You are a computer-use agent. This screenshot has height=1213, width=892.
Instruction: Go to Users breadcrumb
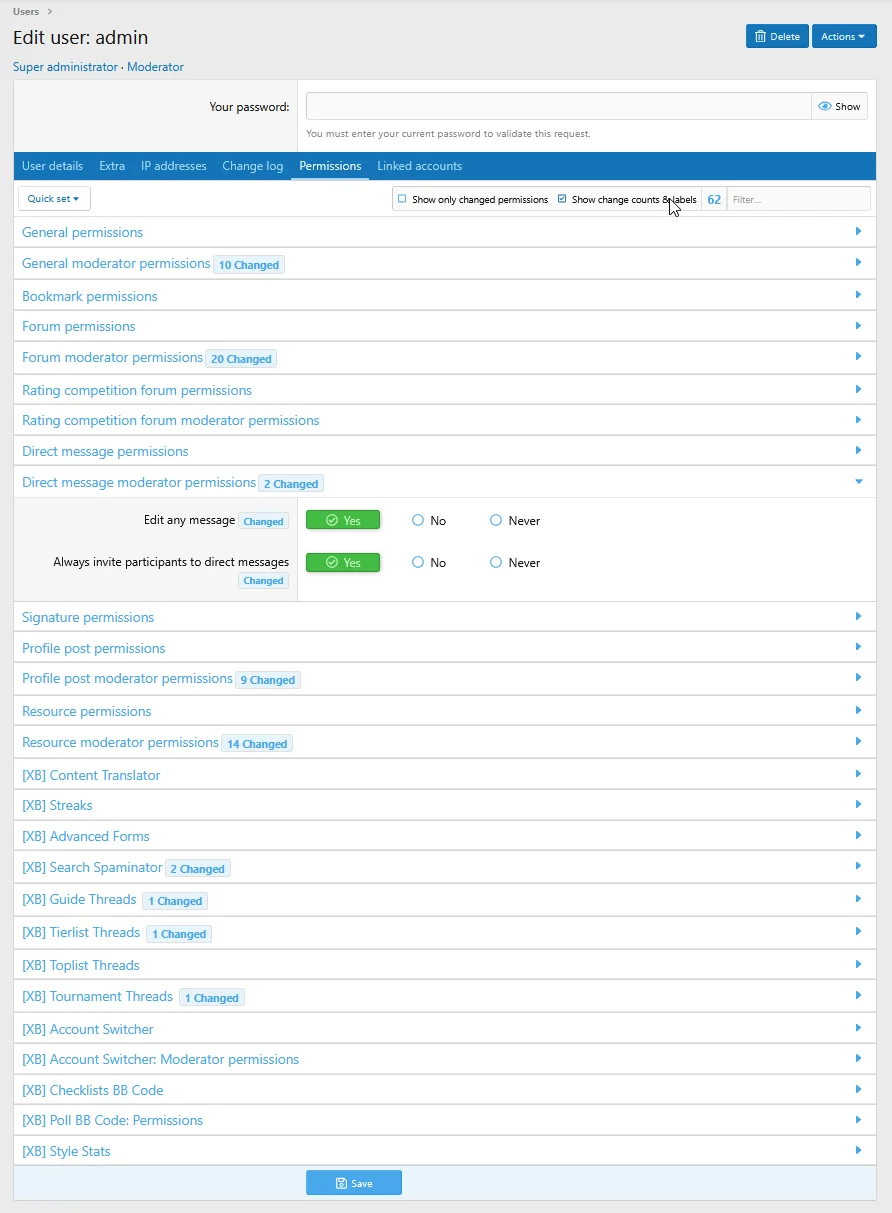click(26, 11)
